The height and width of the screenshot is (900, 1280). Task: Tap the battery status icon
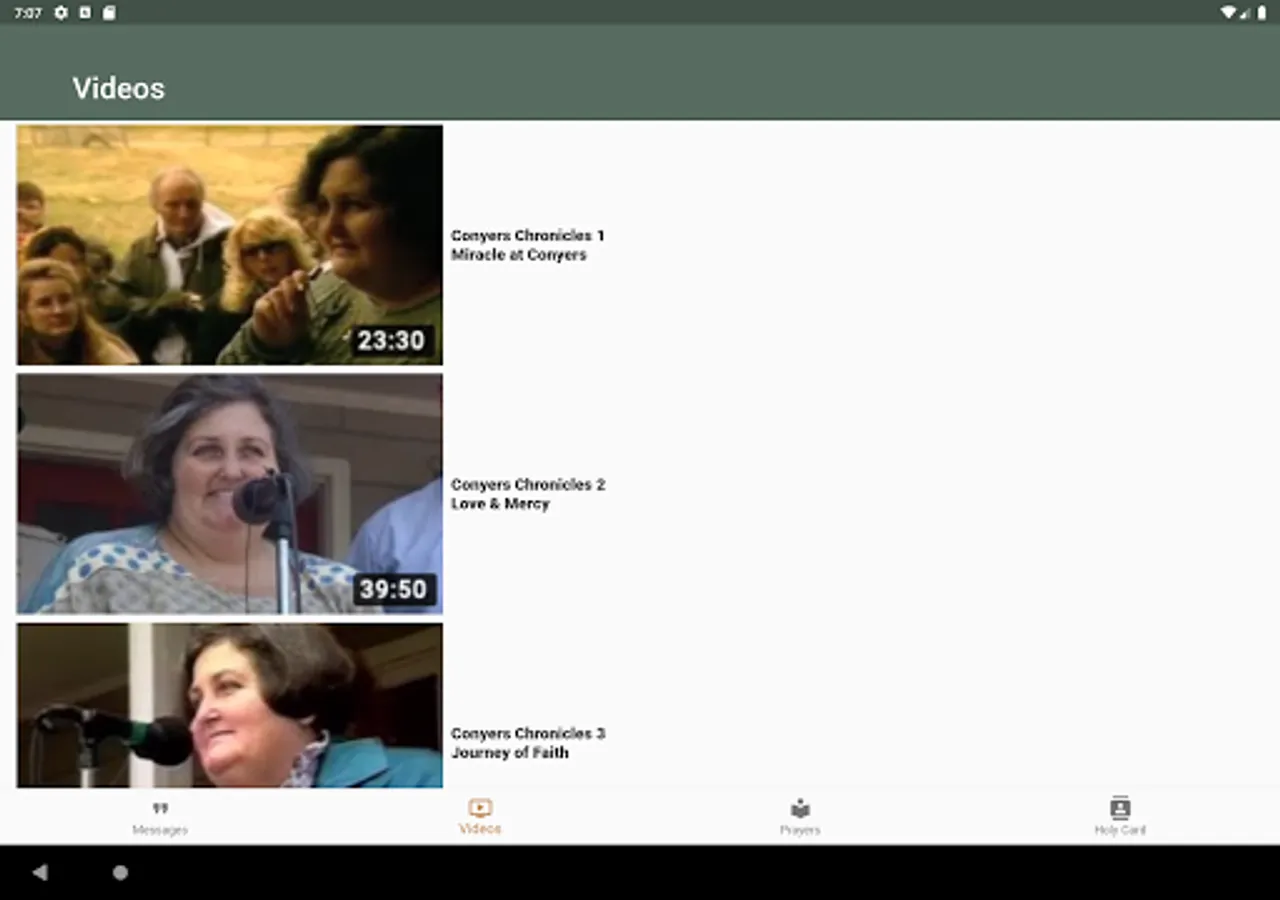[x=1261, y=13]
